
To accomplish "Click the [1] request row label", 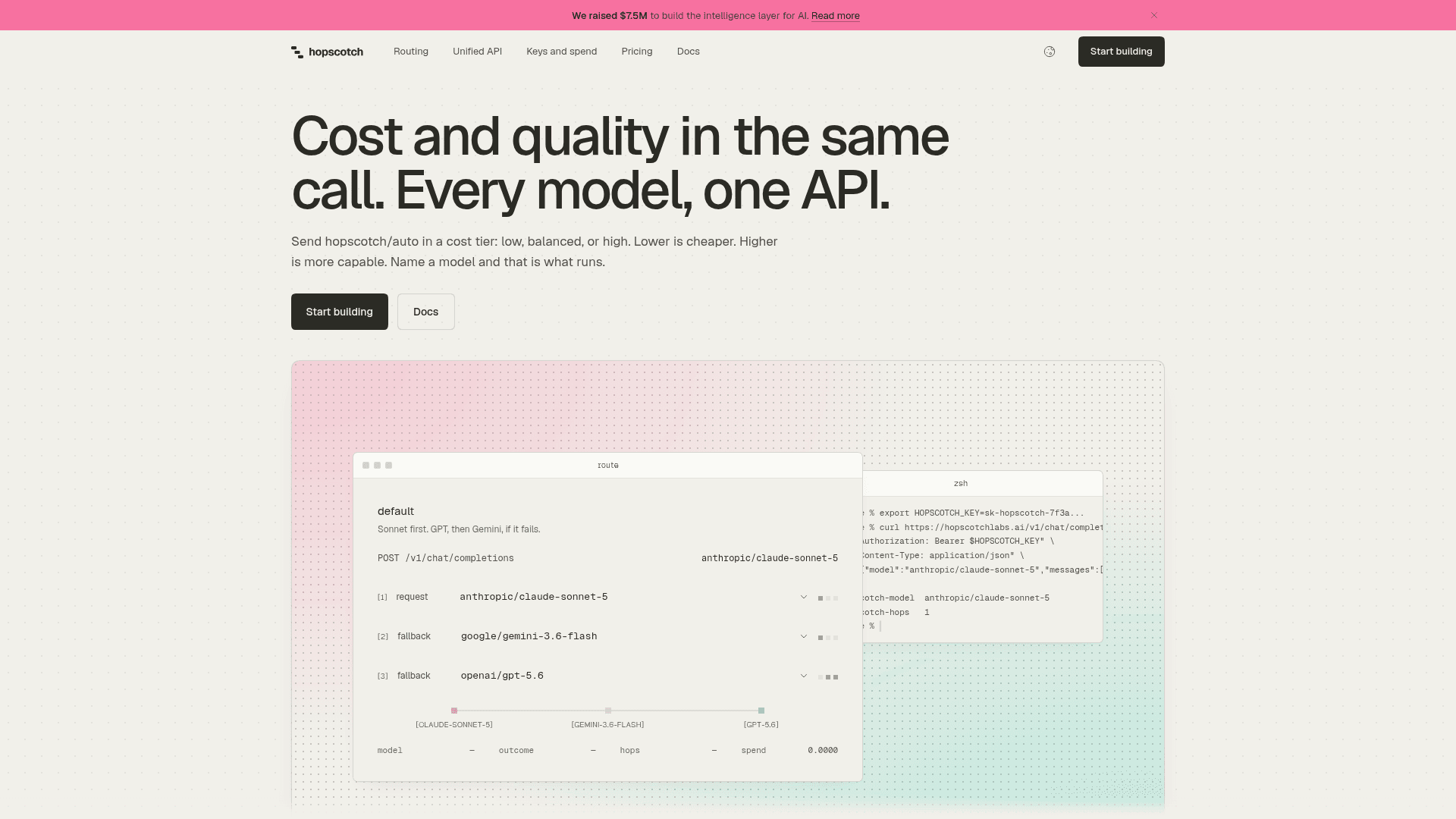I will pos(403,597).
